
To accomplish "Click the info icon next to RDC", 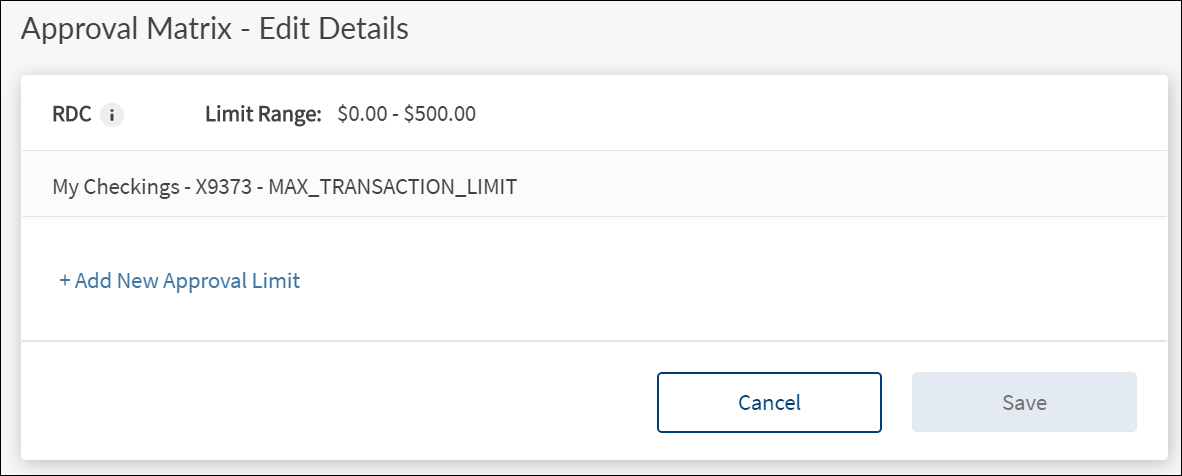I will tap(112, 115).
